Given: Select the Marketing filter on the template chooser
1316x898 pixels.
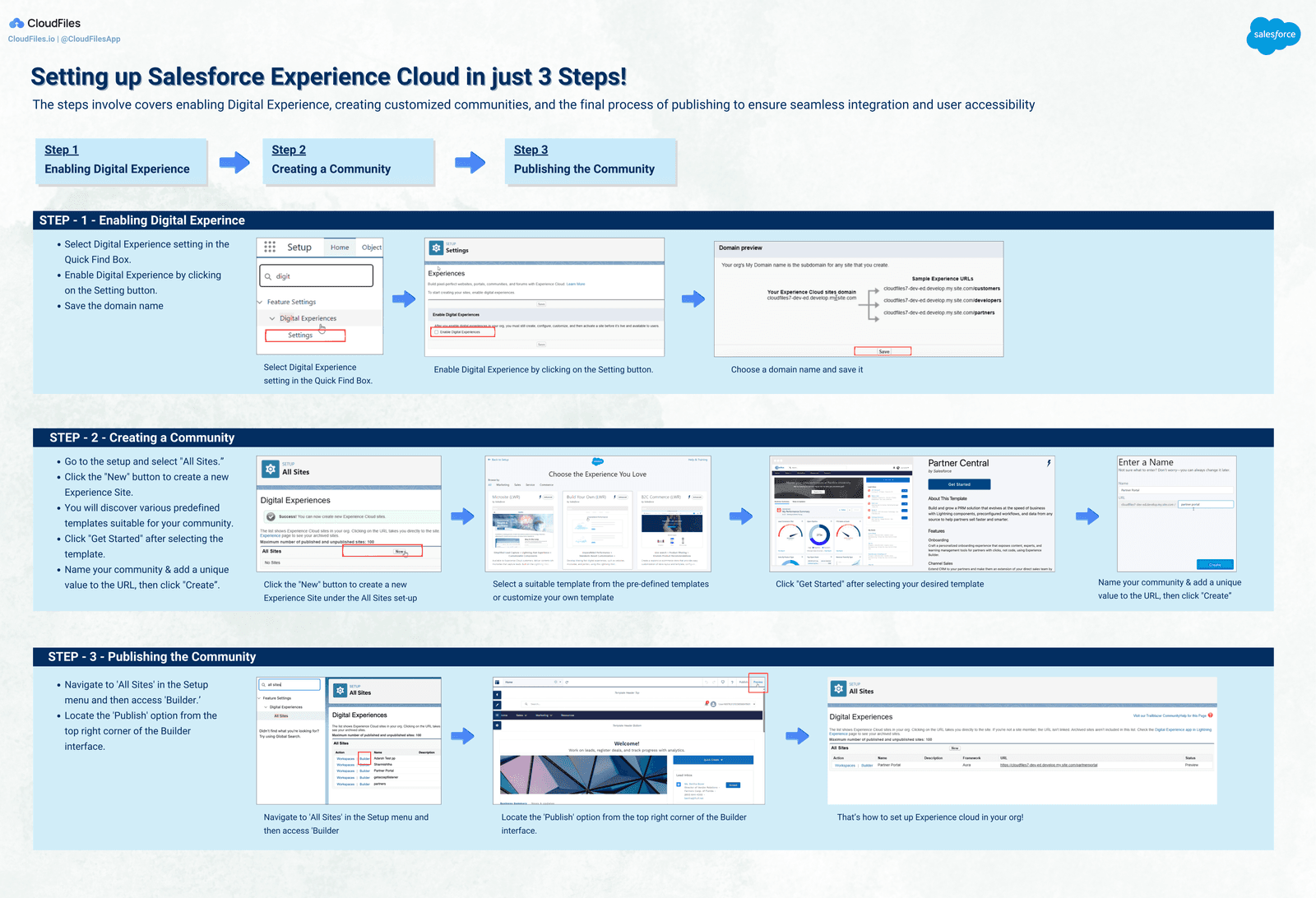Looking at the screenshot, I should [x=503, y=485].
